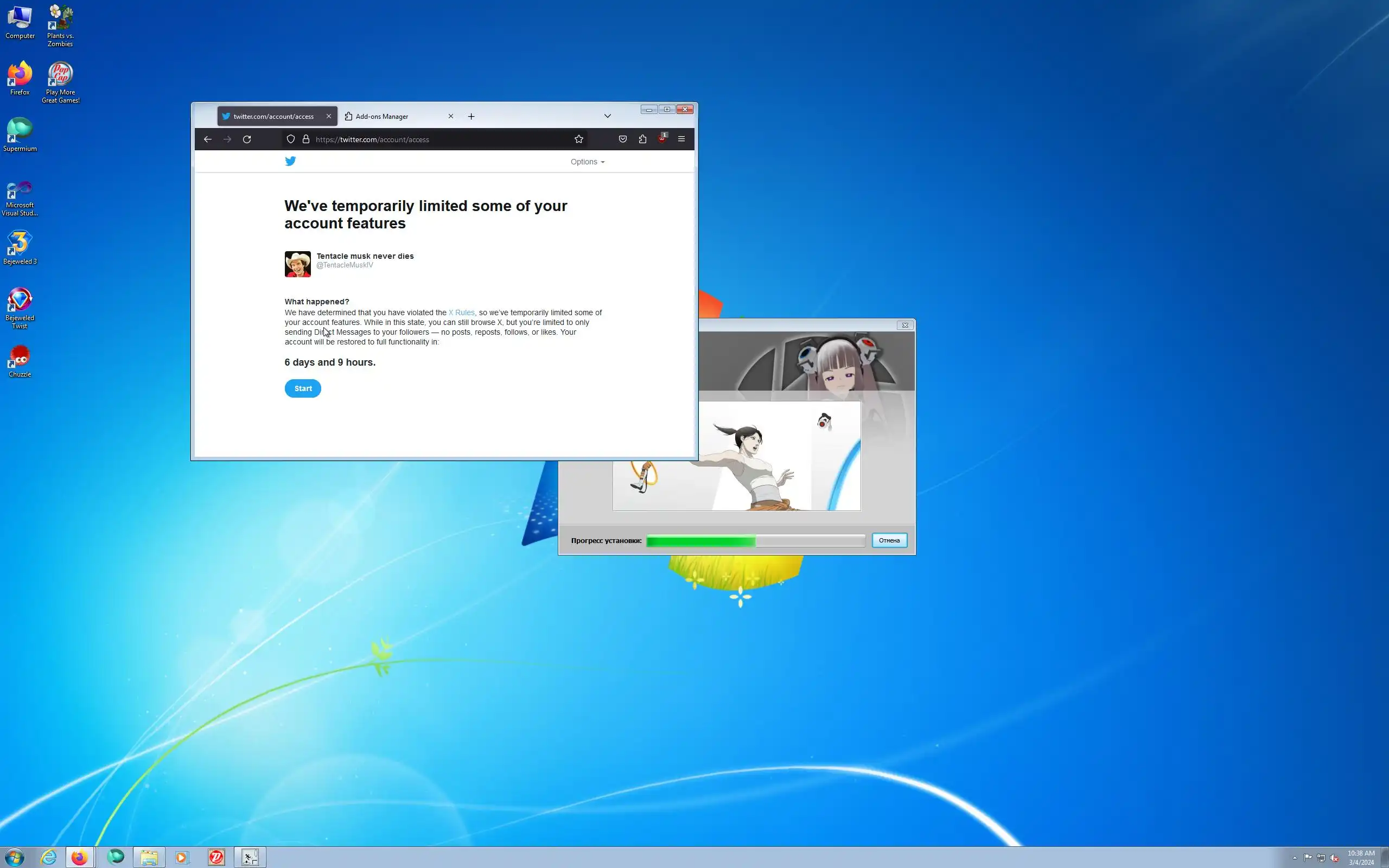
Task: Open Firefox hamburger application menu
Action: (x=681, y=139)
